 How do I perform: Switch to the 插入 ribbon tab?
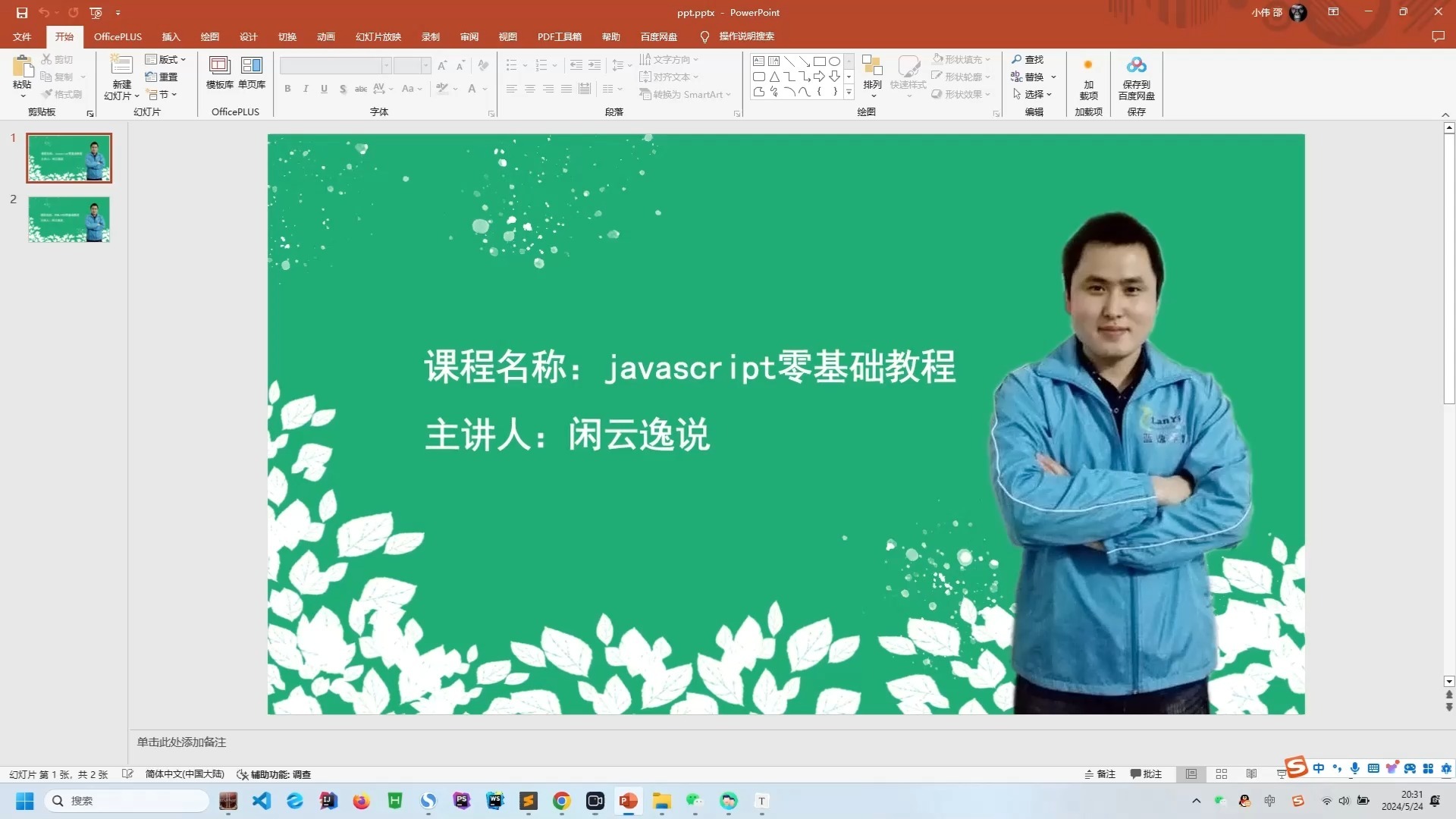(x=171, y=36)
